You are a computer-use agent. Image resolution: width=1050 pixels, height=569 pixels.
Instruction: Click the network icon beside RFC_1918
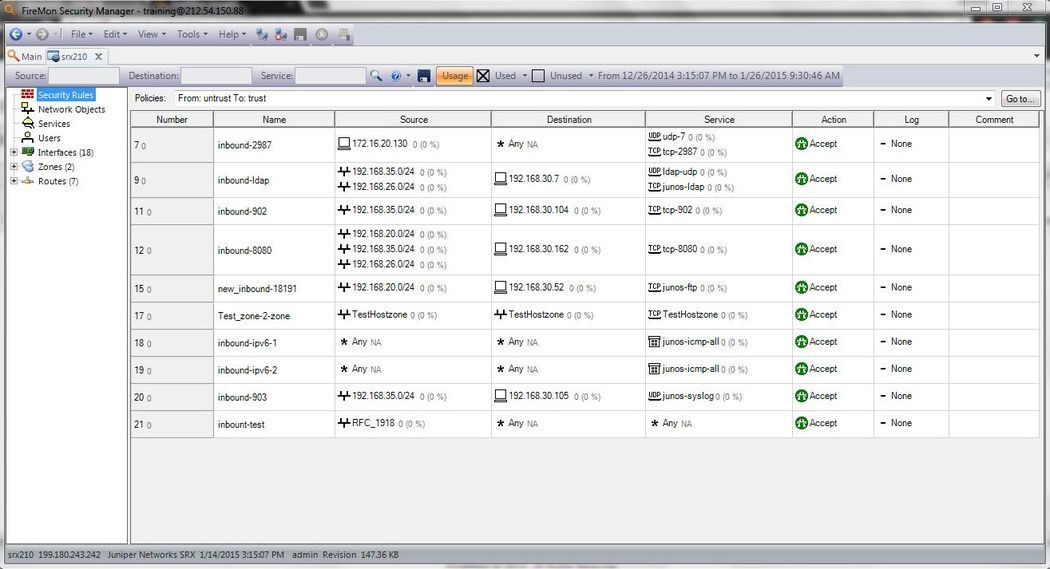coord(344,423)
